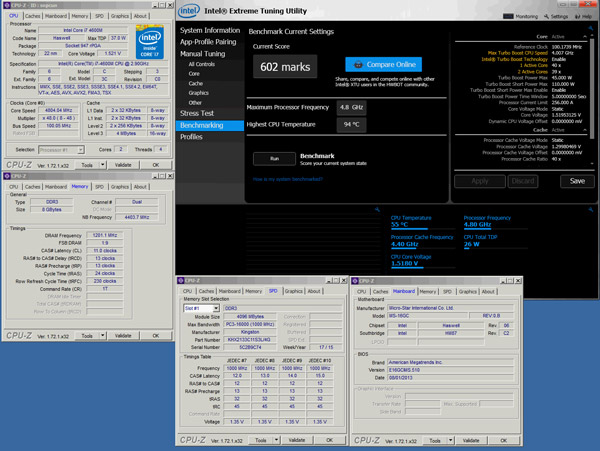Click the CPU Total TDP monitor readout
The image size is (600, 451).
coord(496,241)
